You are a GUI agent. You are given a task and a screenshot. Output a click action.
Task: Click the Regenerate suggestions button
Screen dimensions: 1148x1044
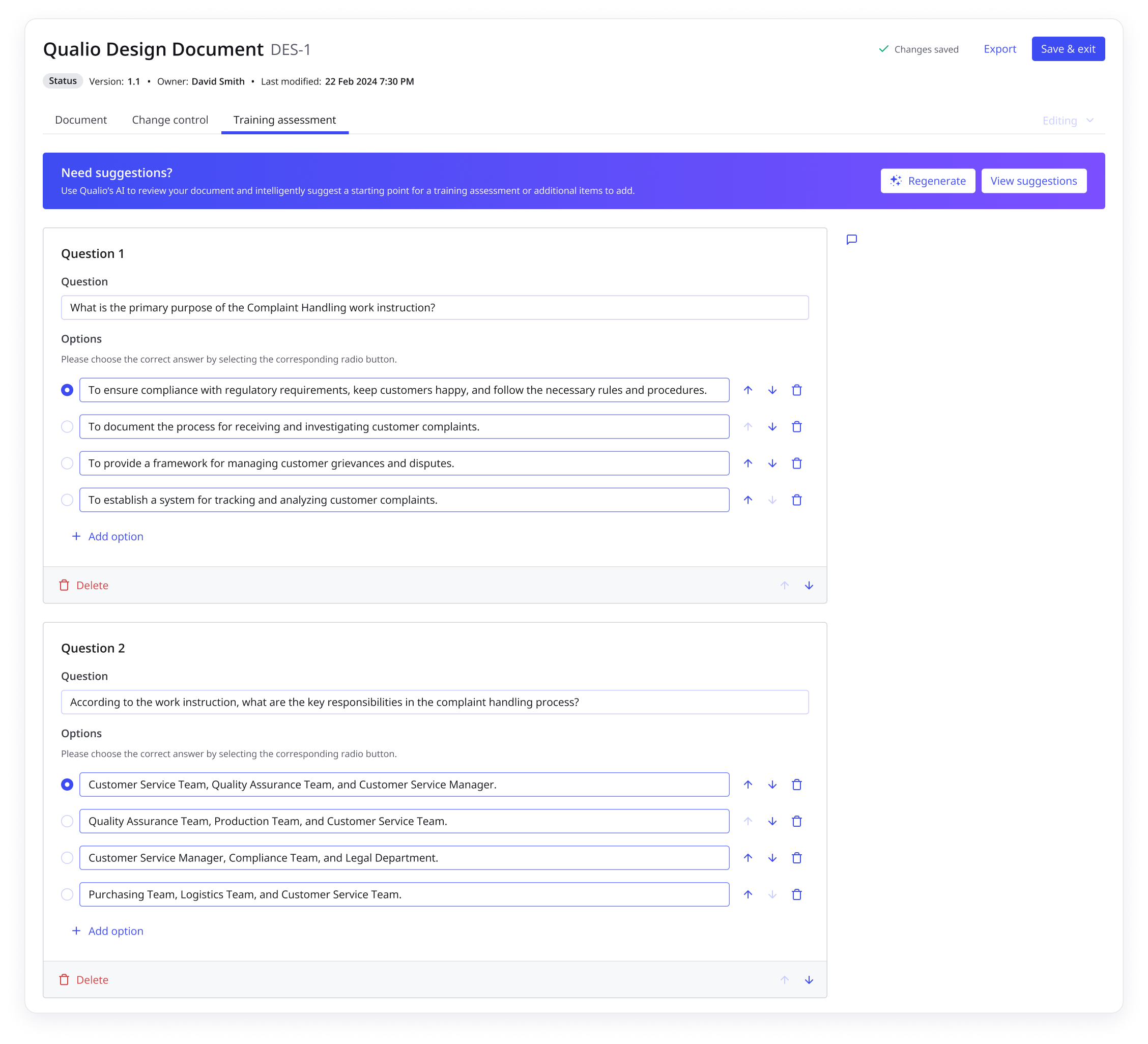click(x=928, y=181)
